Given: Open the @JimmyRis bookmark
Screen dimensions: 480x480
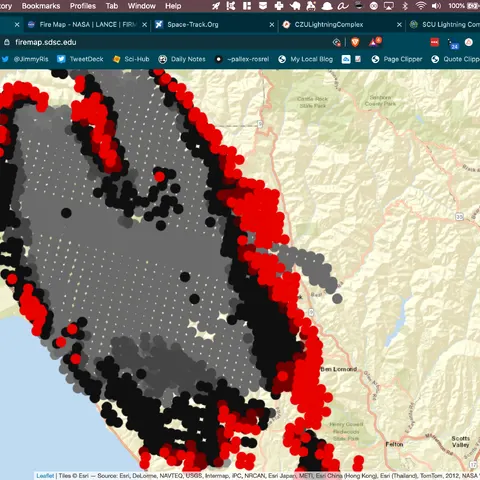Looking at the screenshot, I should click(x=25, y=59).
